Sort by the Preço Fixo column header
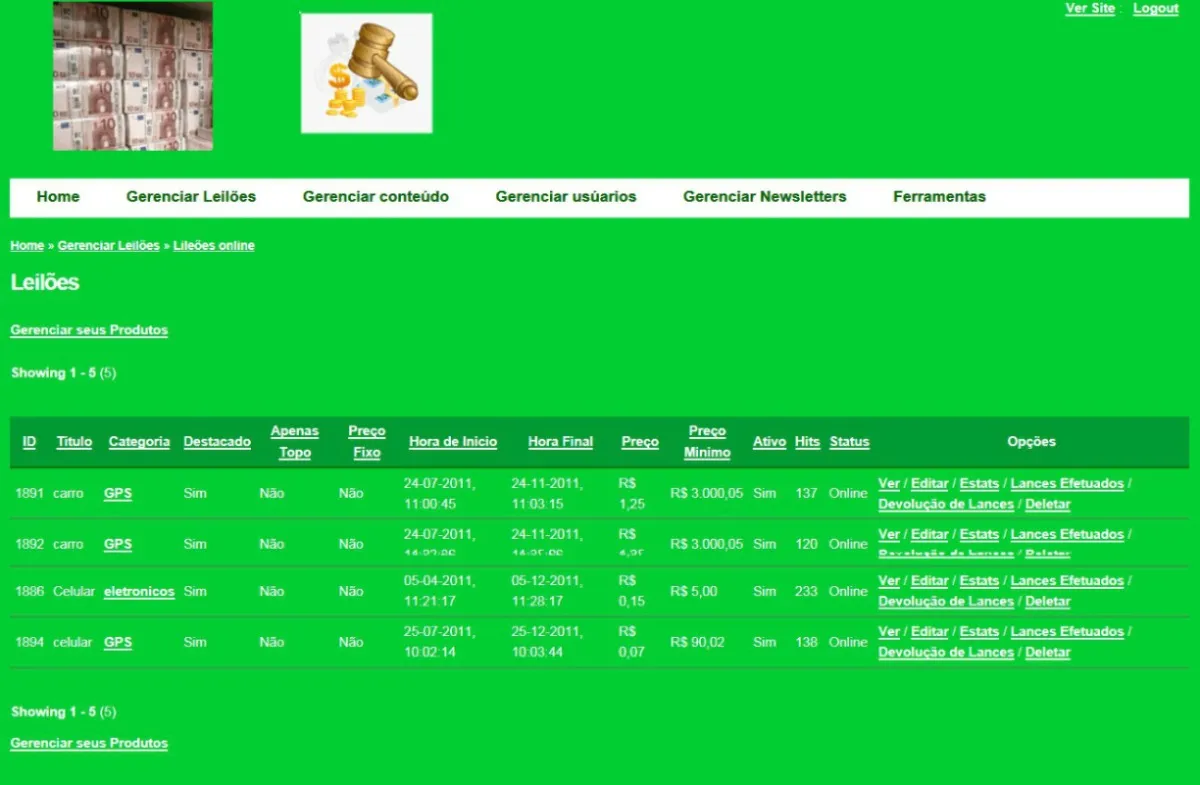This screenshot has width=1200, height=785. coord(367,442)
